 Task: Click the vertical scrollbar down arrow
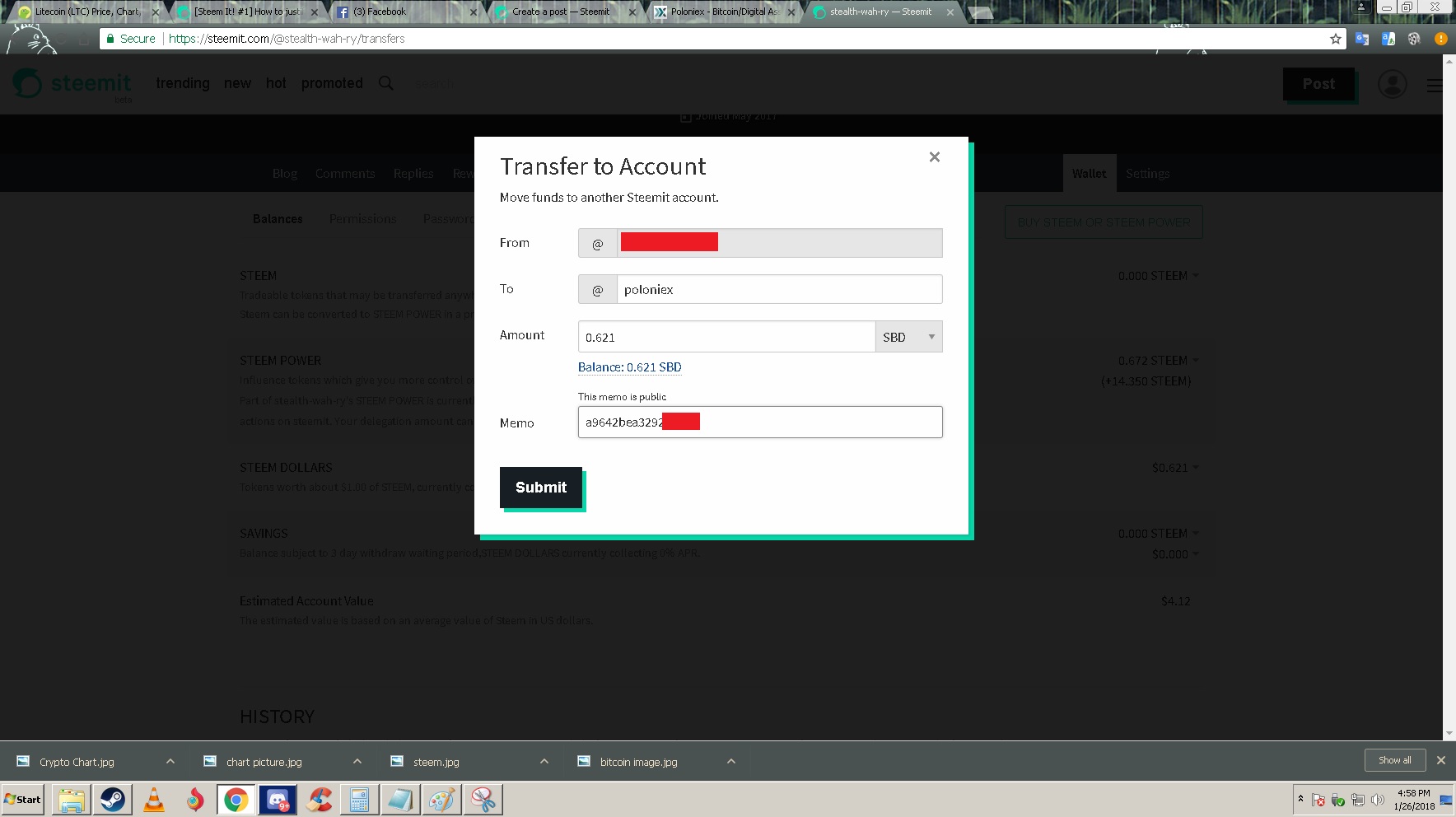pos(1449,734)
